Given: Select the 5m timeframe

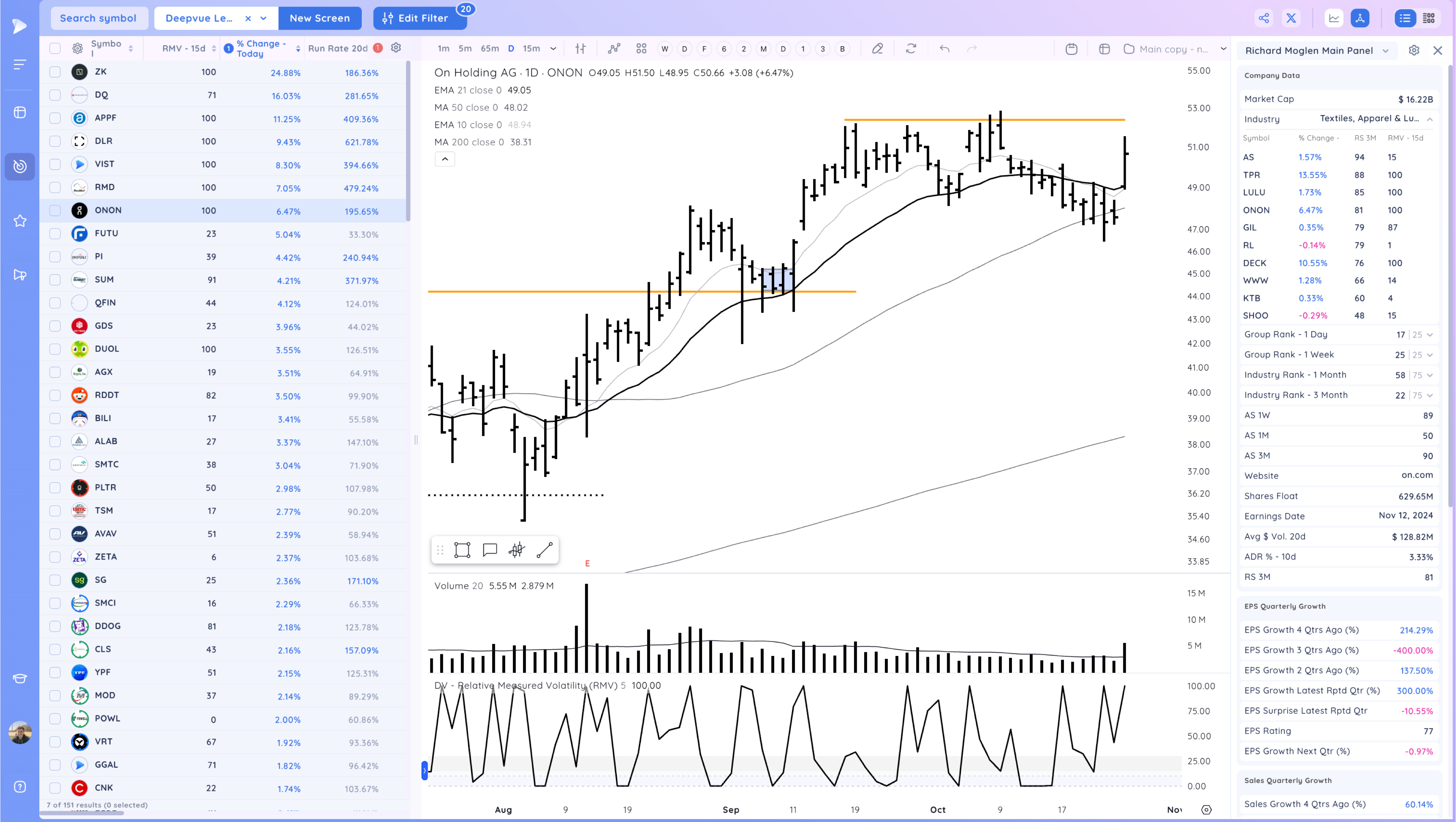Looking at the screenshot, I should (x=464, y=49).
